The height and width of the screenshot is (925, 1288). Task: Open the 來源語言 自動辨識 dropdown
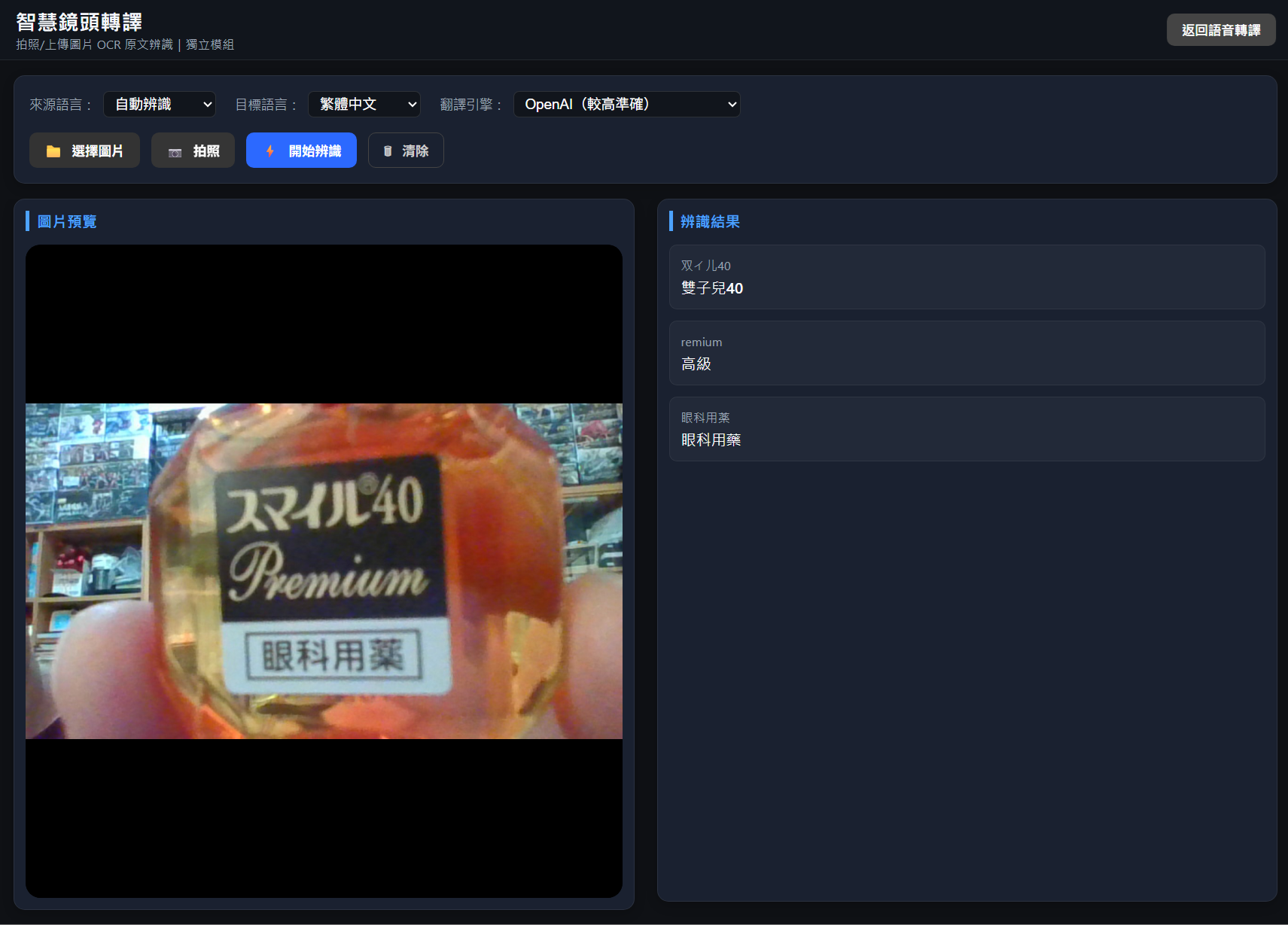click(x=160, y=105)
